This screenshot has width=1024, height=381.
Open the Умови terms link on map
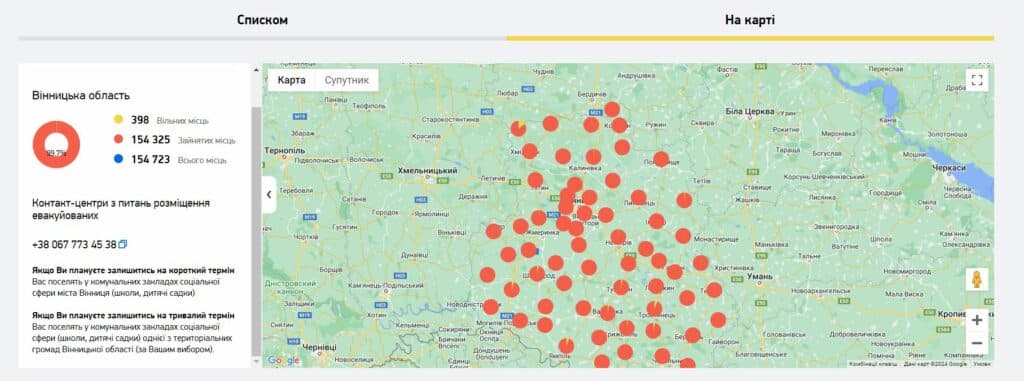pos(982,364)
